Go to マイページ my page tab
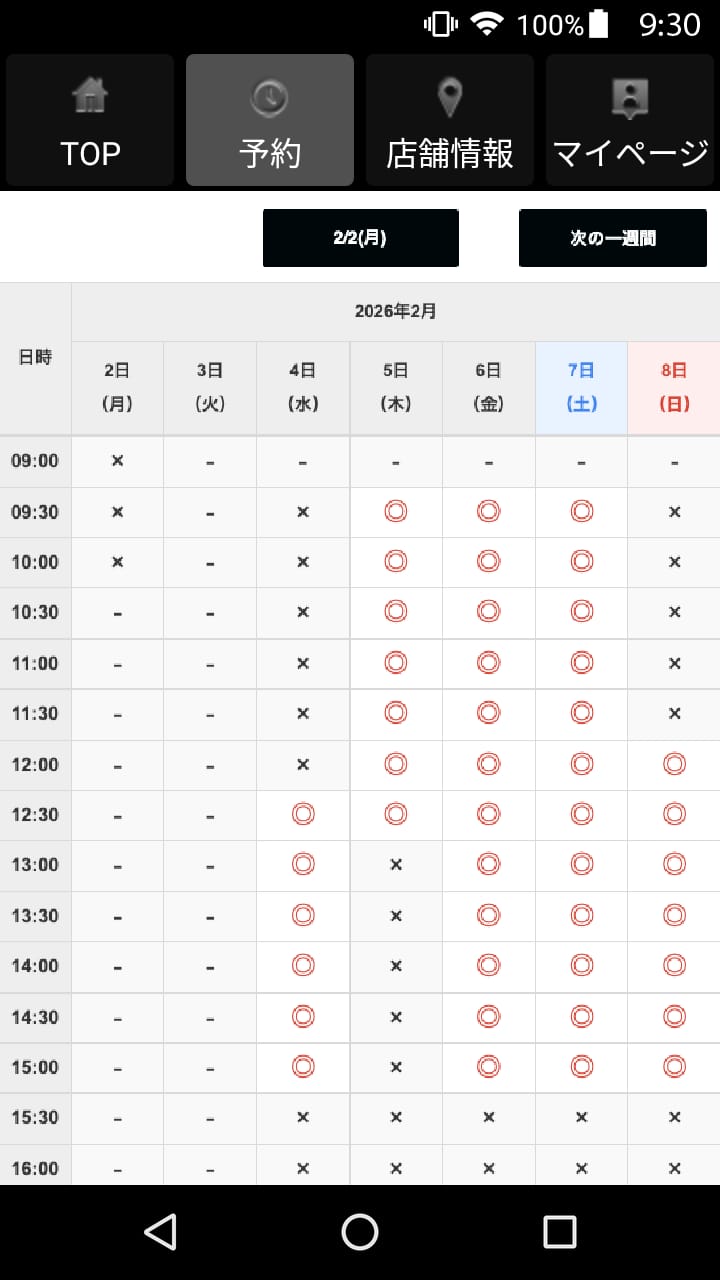Screen dimensions: 720x1280 pyautogui.click(x=630, y=120)
